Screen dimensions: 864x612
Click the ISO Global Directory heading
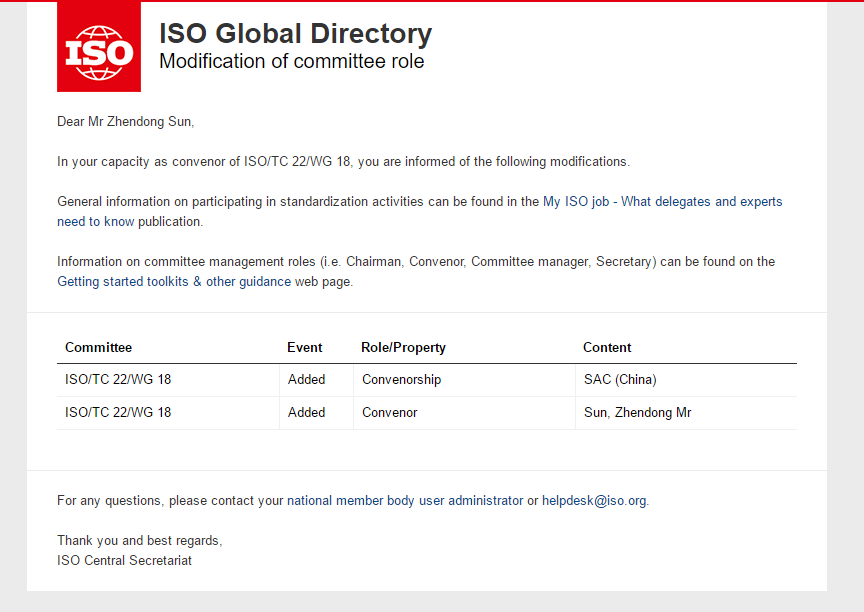[295, 33]
